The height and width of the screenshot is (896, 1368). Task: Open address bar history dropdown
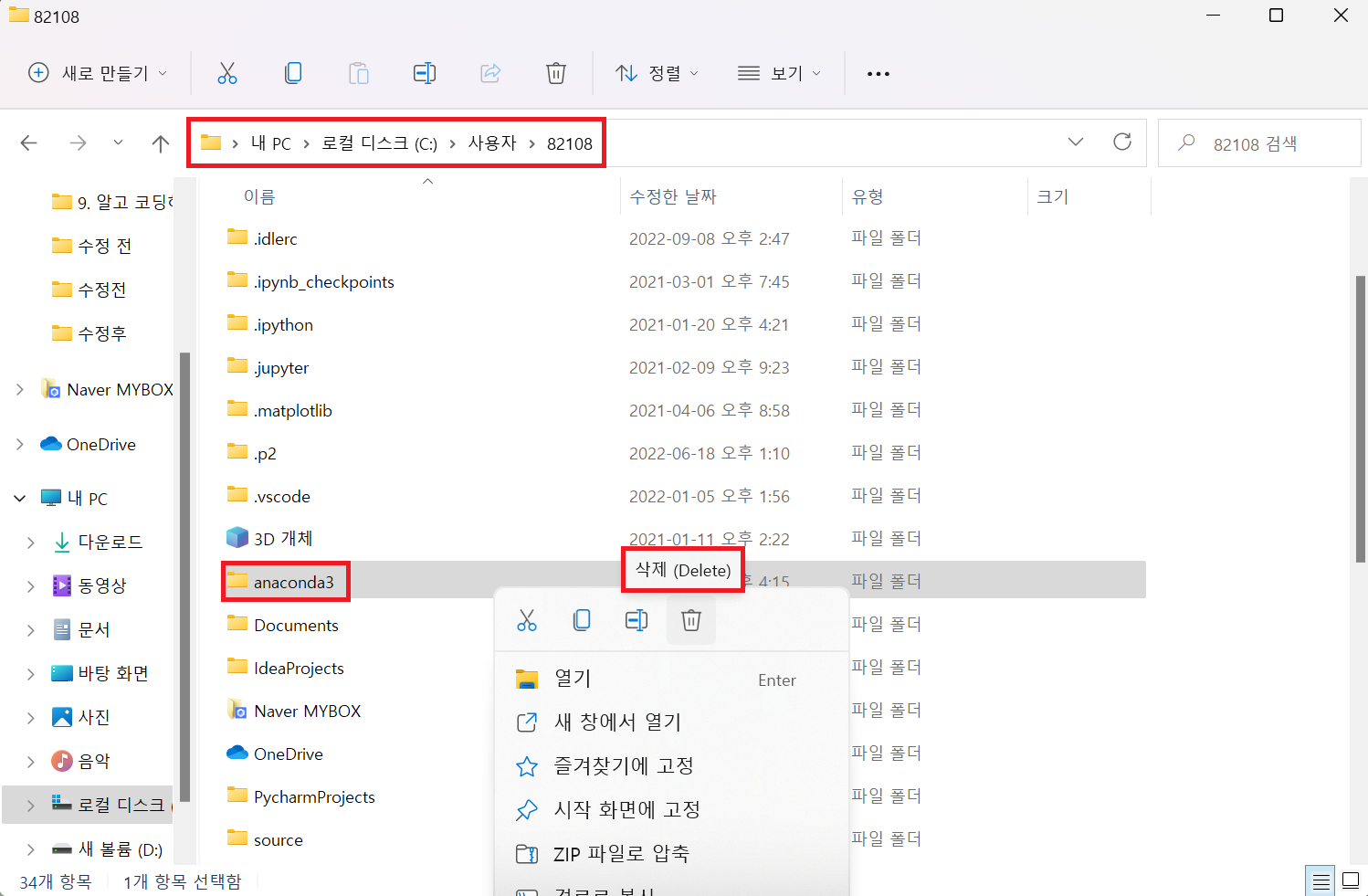point(1076,142)
